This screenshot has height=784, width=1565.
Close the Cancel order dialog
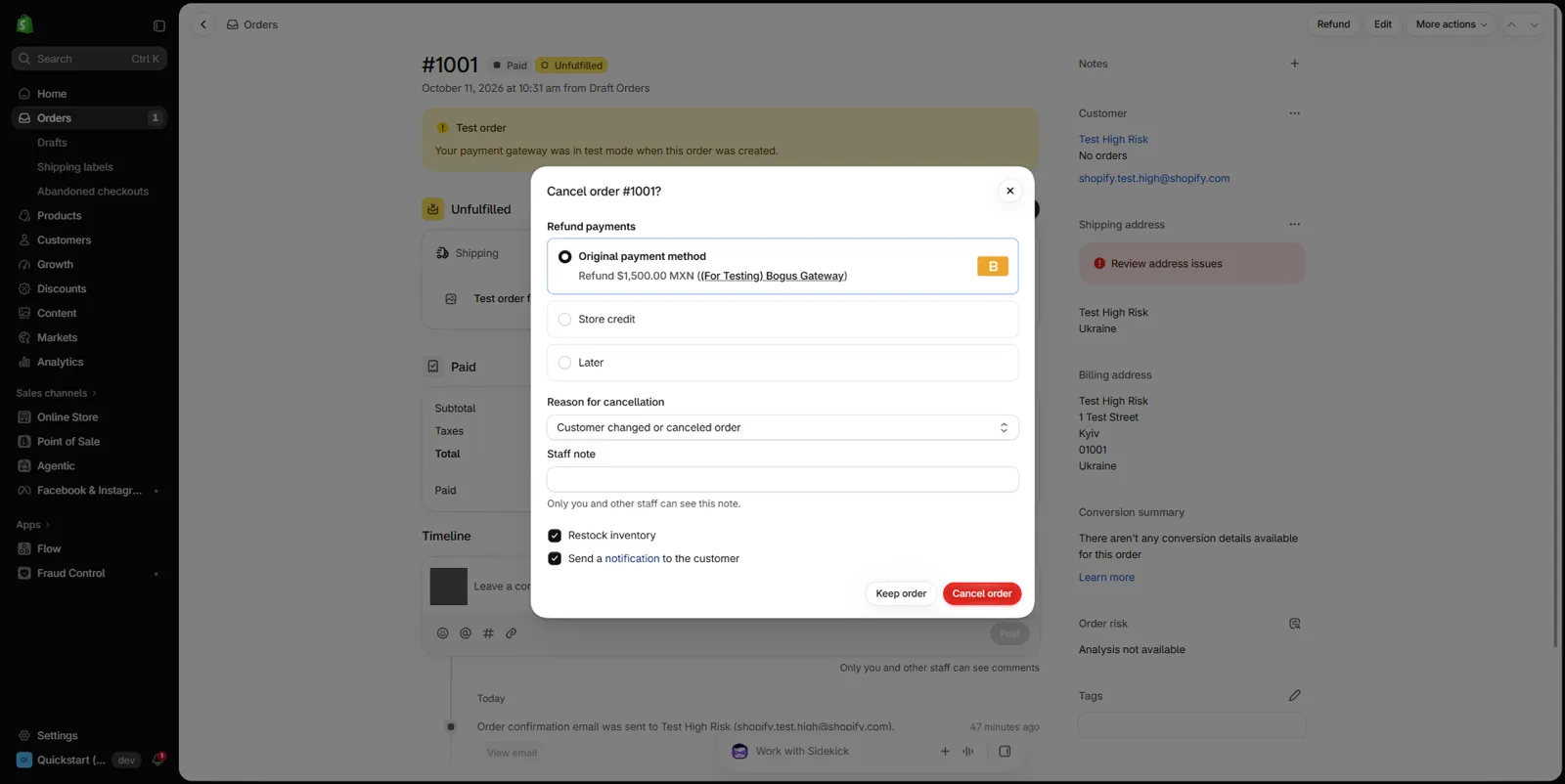pyautogui.click(x=1010, y=192)
